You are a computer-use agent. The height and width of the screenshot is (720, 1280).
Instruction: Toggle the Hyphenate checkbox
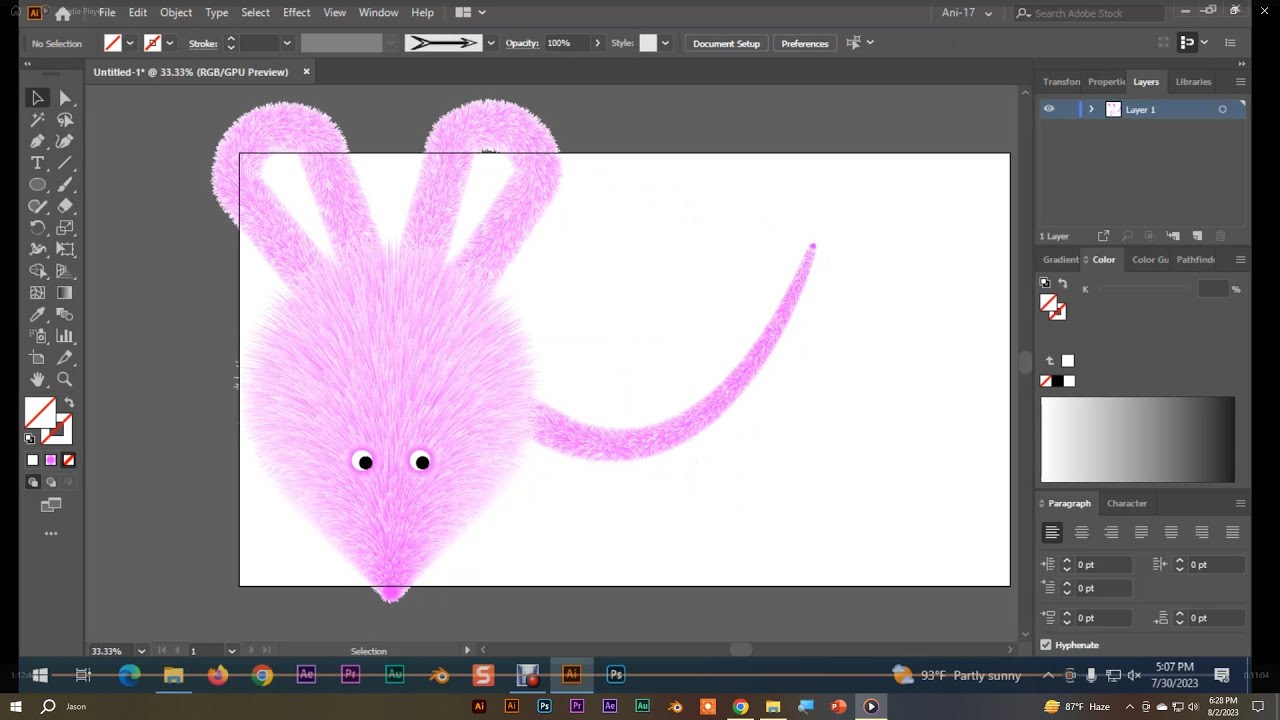click(x=1046, y=645)
